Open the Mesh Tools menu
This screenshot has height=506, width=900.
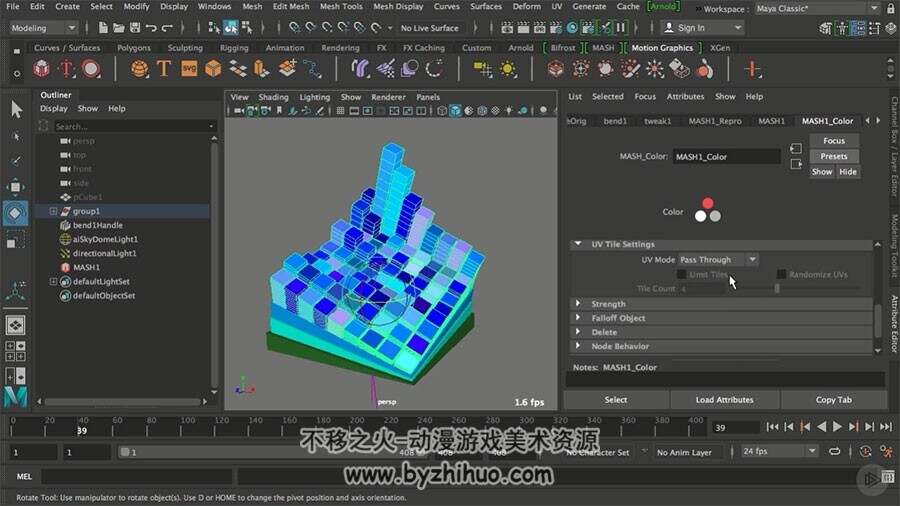pyautogui.click(x=341, y=6)
